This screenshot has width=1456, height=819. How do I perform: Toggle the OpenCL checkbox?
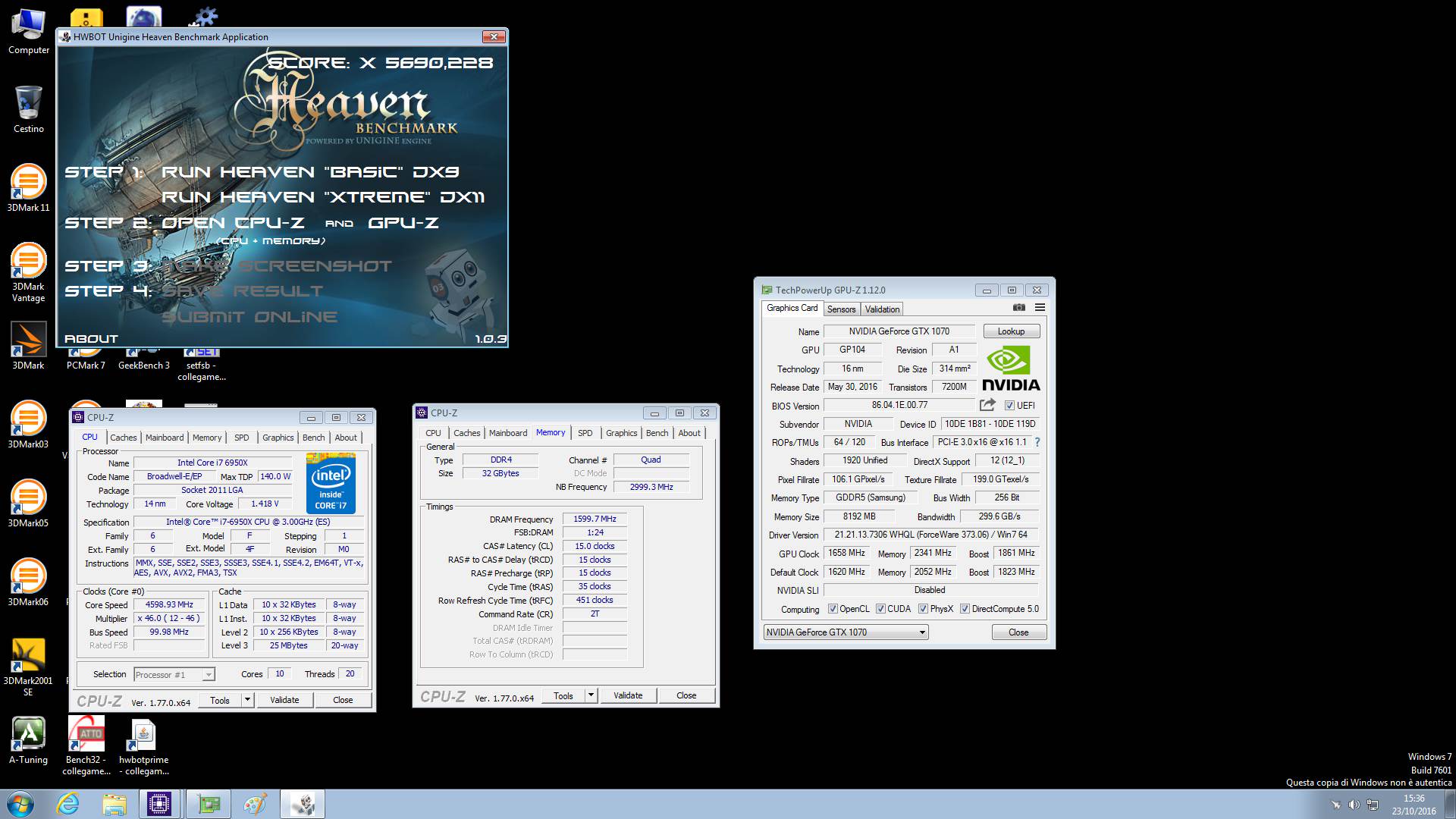click(x=833, y=609)
